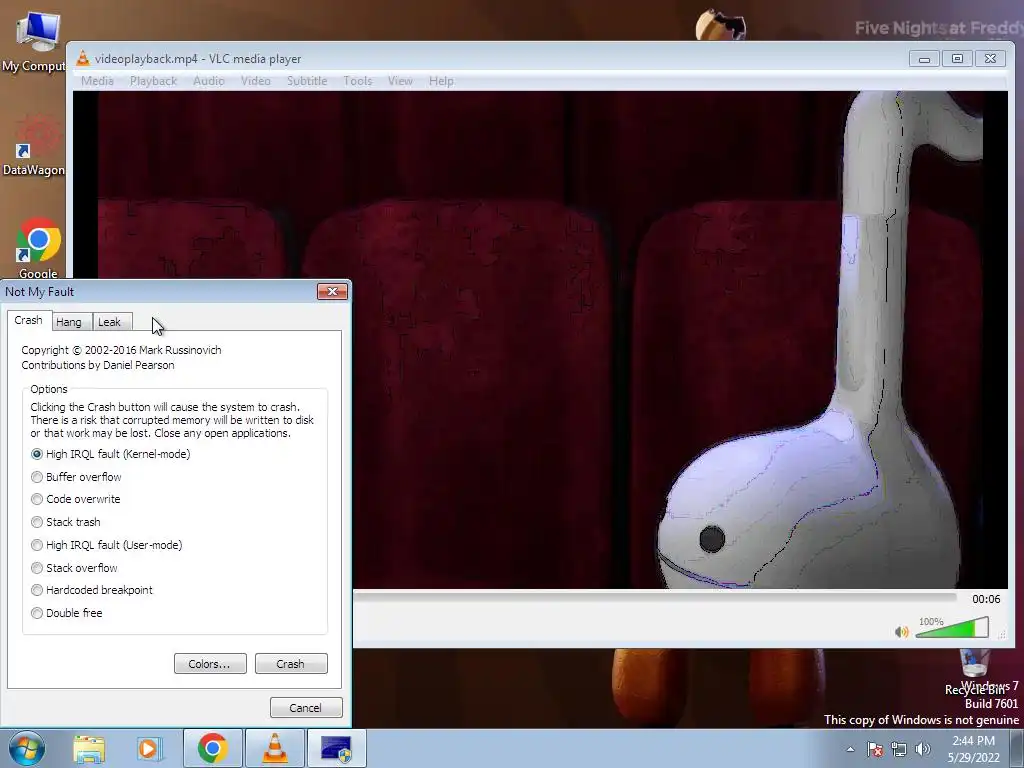Viewport: 1024px width, 768px height.
Task: Click the VLC cone title icon
Action: click(x=83, y=59)
